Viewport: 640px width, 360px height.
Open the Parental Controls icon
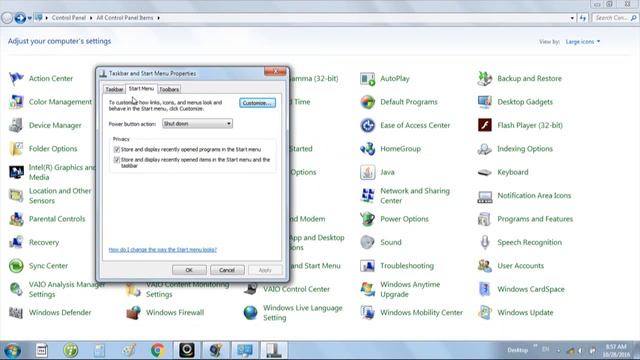pyautogui.click(x=16, y=219)
